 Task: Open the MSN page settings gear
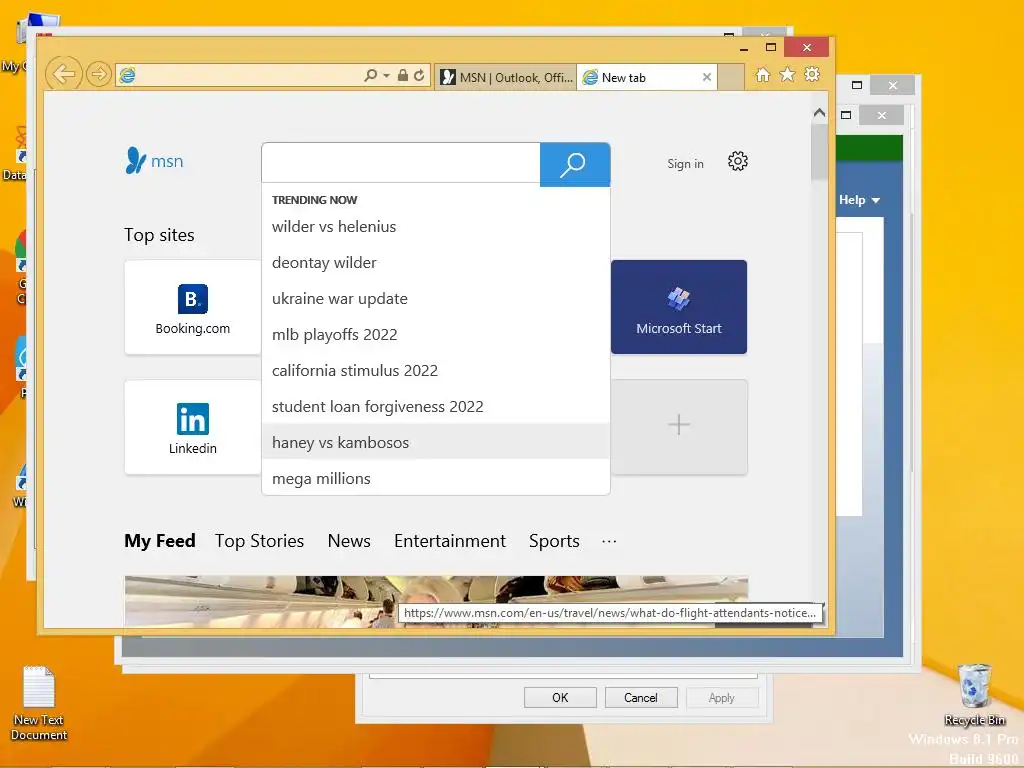point(737,161)
